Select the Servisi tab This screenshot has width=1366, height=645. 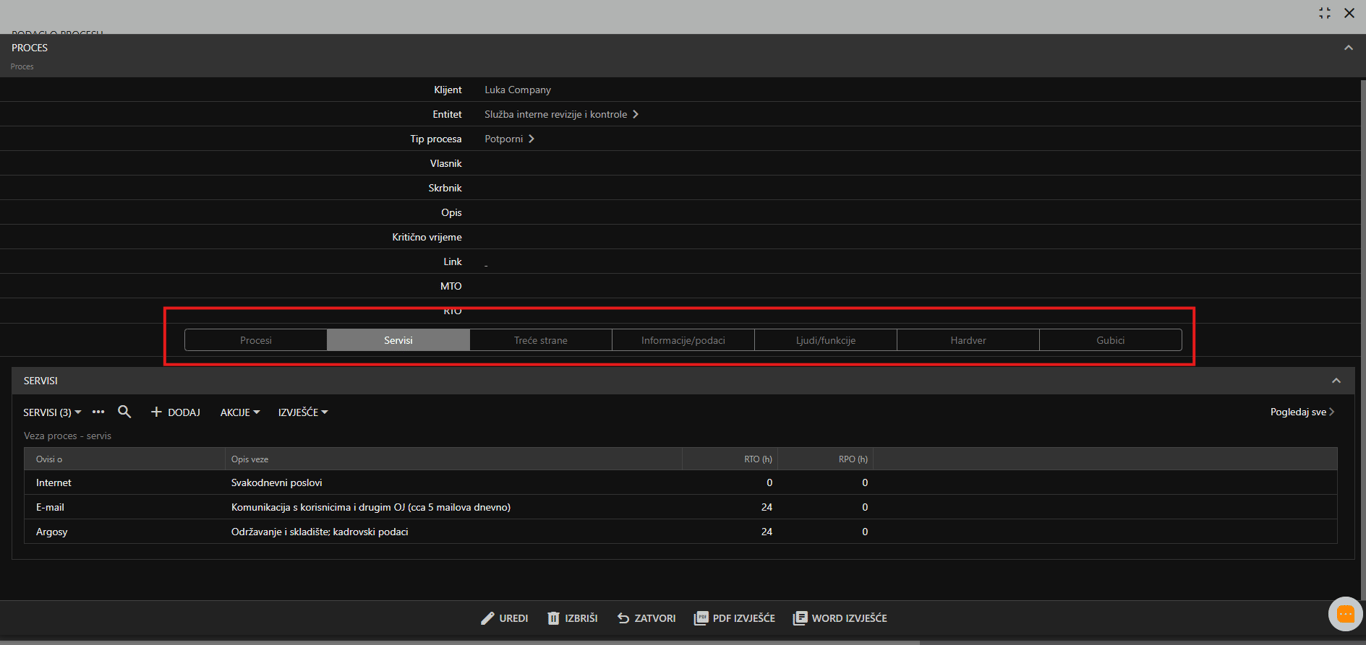point(398,340)
